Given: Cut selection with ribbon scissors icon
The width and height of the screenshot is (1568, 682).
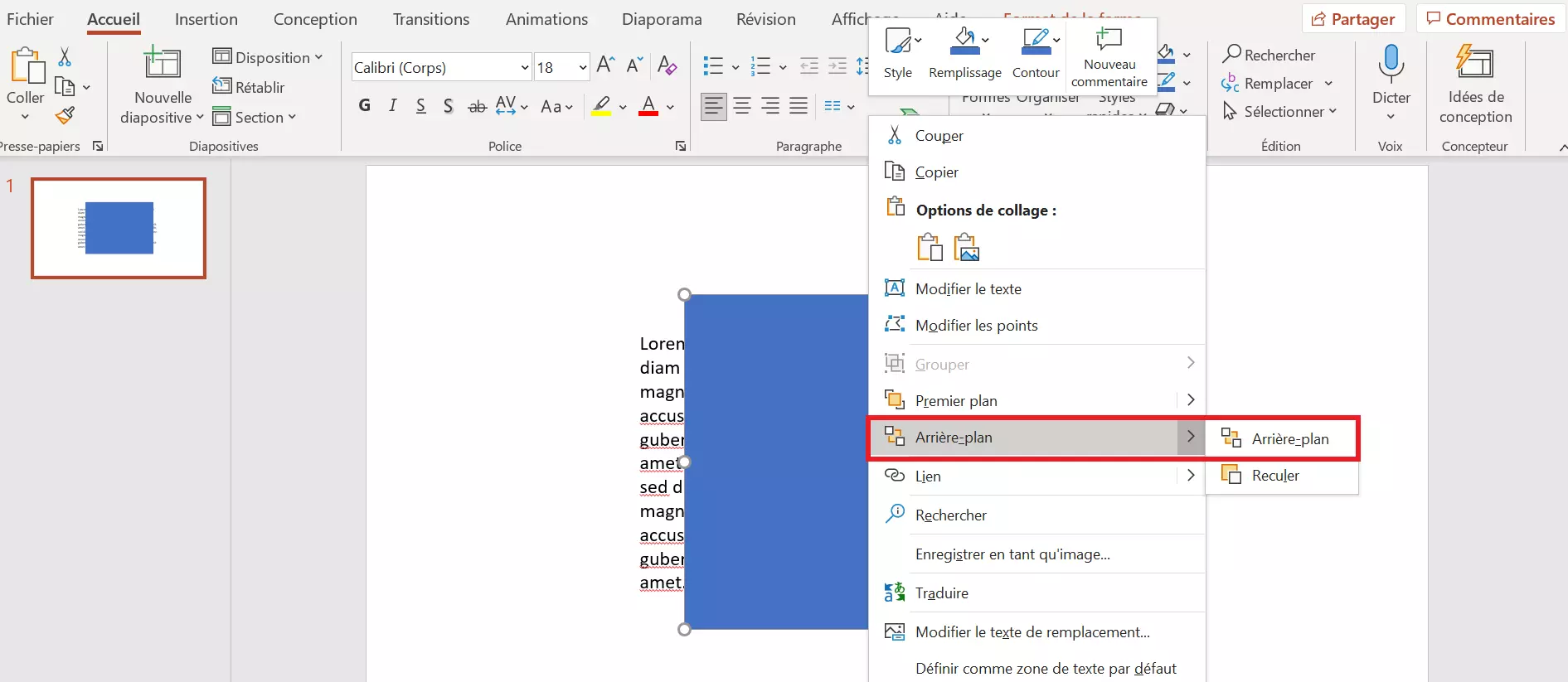Looking at the screenshot, I should click(x=65, y=56).
